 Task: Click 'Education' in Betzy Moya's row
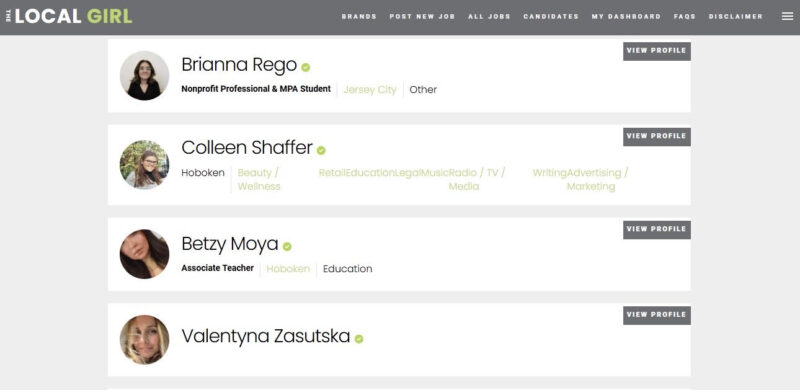tap(347, 269)
